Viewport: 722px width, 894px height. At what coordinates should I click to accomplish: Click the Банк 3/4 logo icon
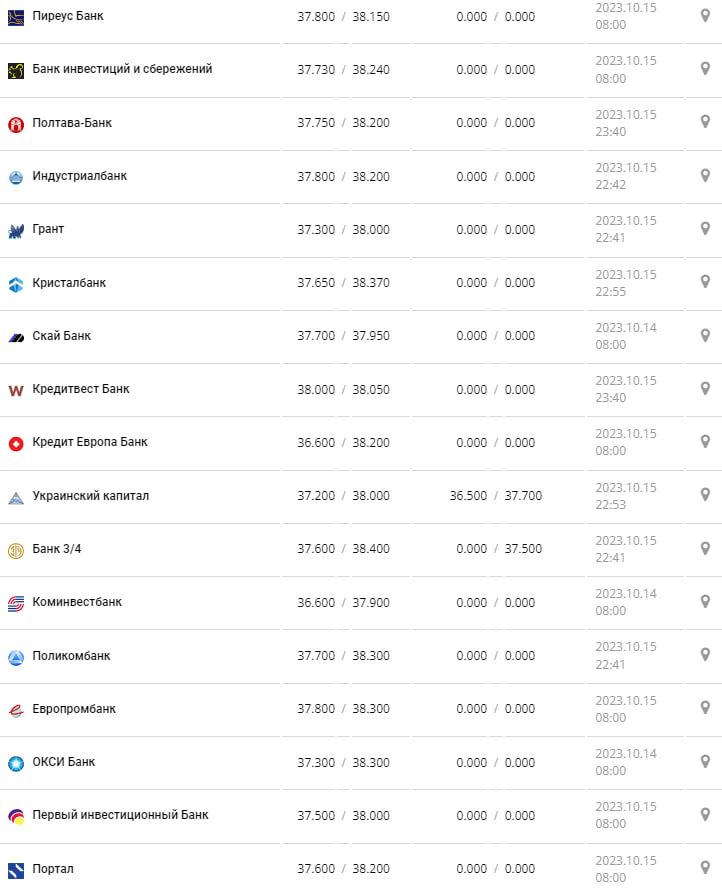click(16, 550)
